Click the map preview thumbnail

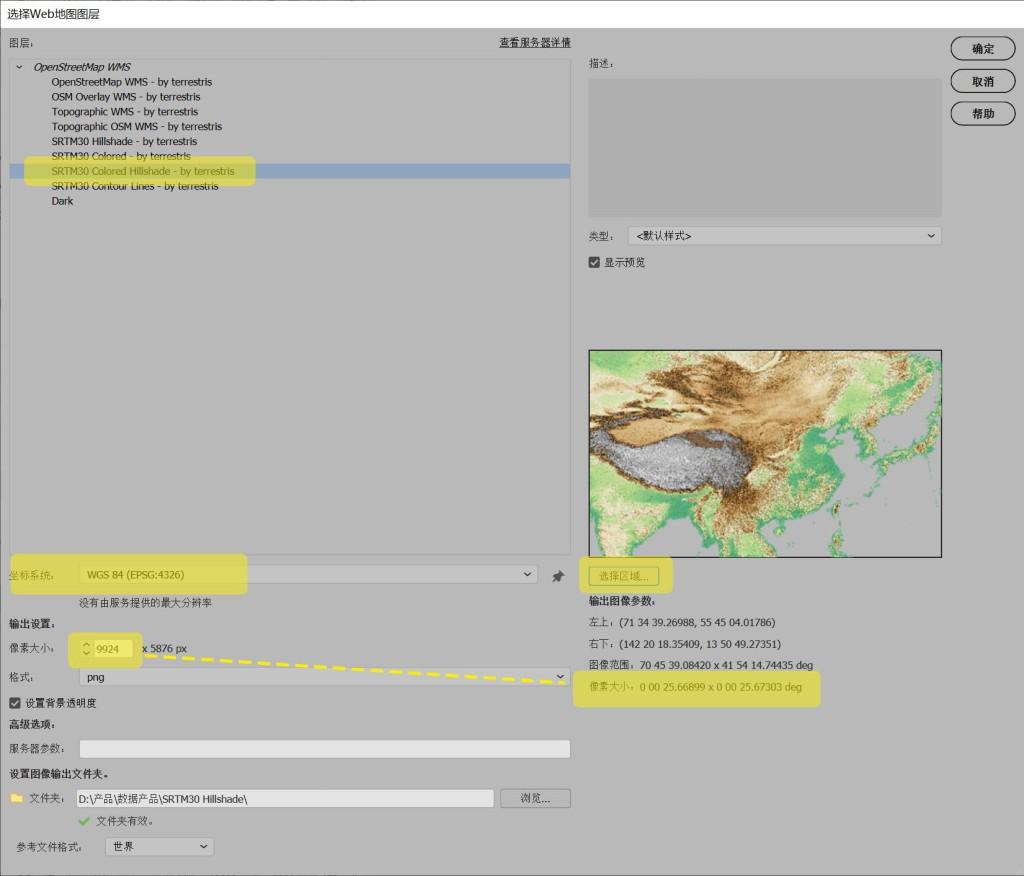765,453
